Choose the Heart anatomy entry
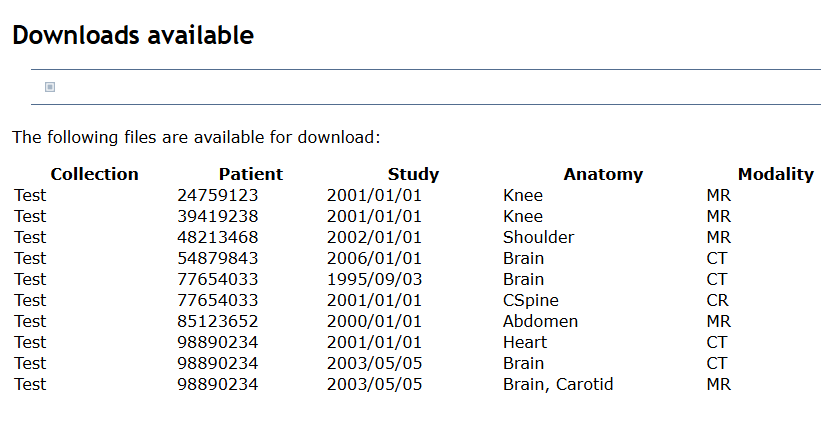Screen dimensions: 821x429 (x=525, y=342)
